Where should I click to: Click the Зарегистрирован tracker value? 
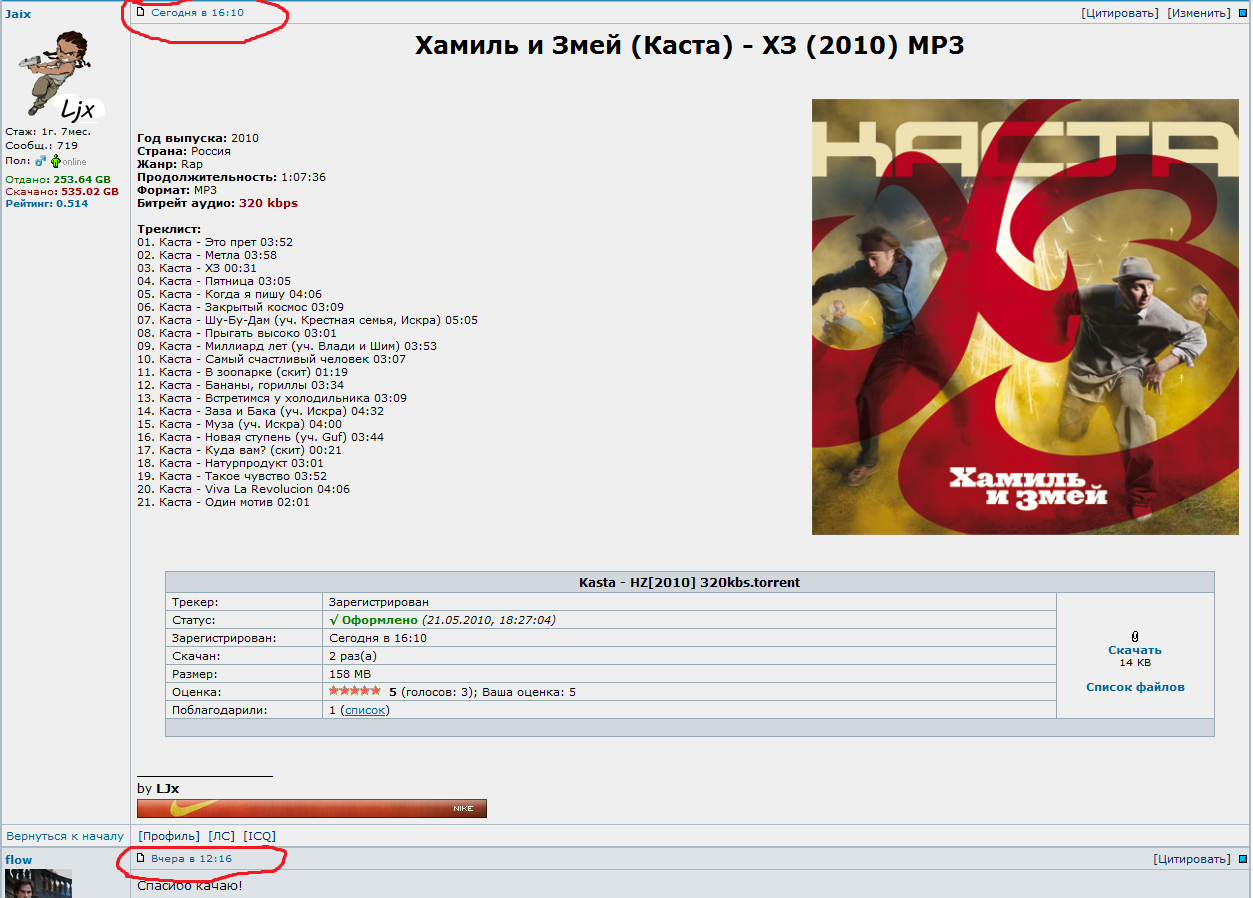click(x=378, y=602)
